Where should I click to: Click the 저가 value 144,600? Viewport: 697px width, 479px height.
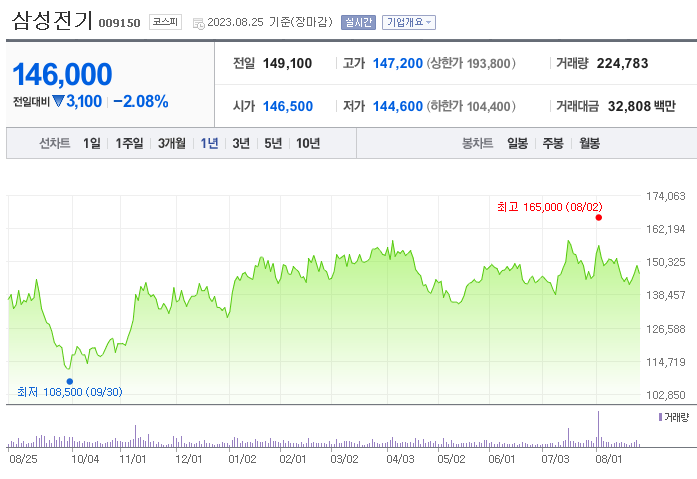397,106
